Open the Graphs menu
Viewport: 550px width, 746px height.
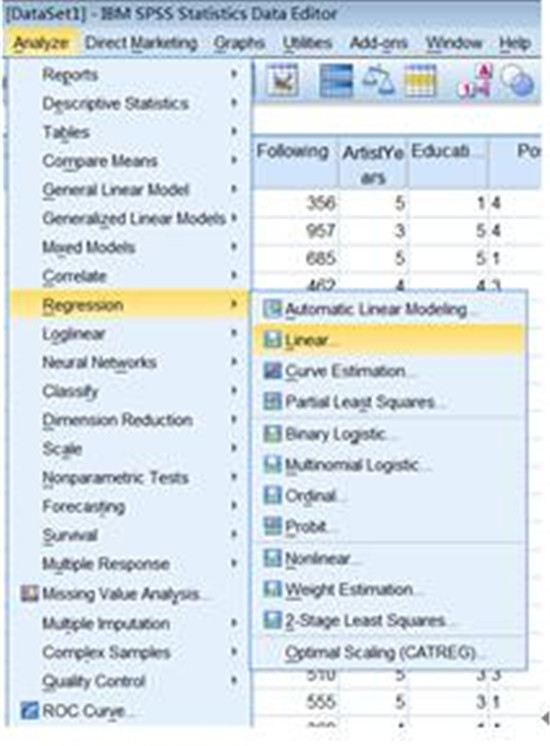[238, 43]
